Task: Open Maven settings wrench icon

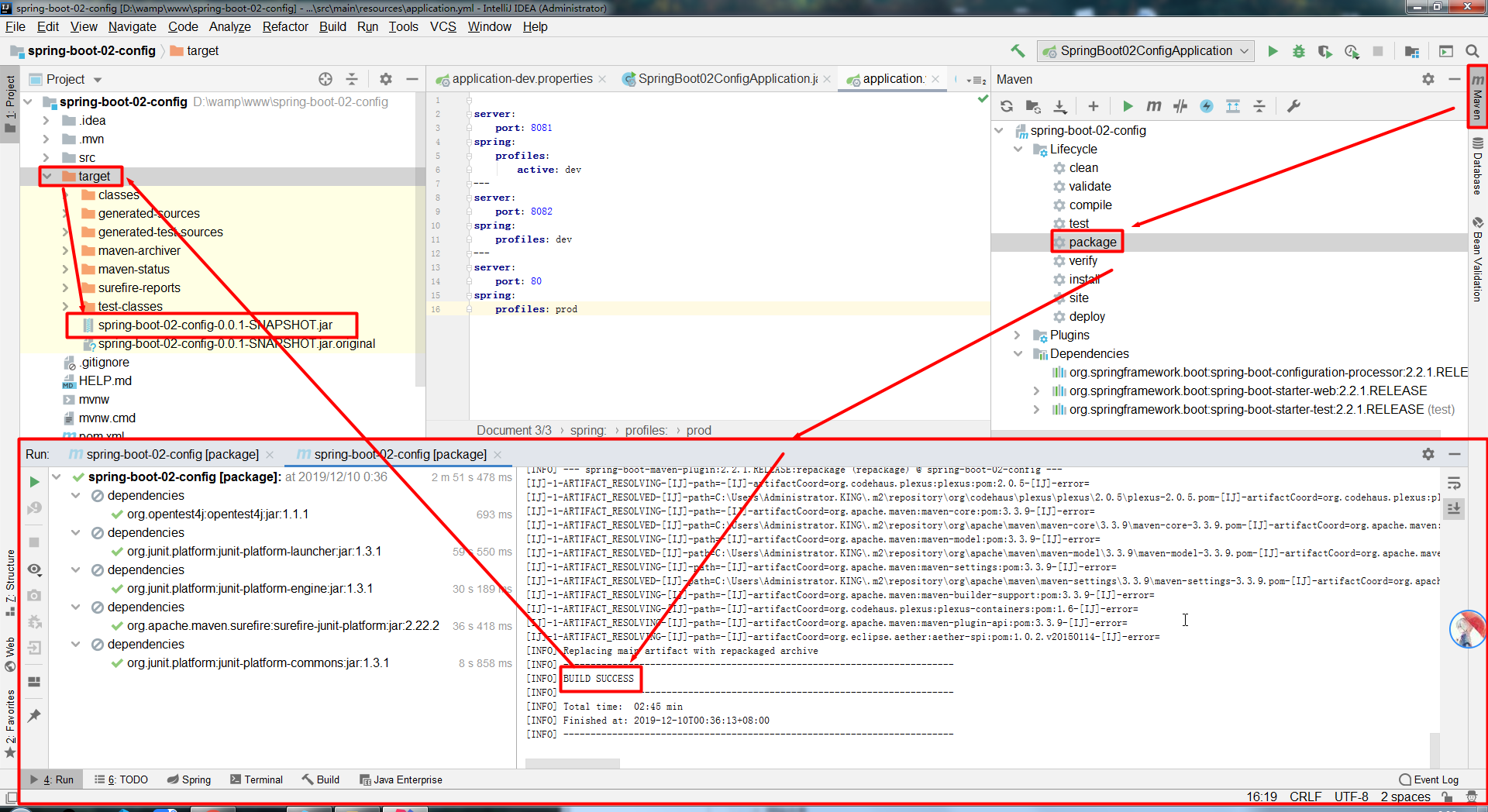Action: pos(1293,106)
